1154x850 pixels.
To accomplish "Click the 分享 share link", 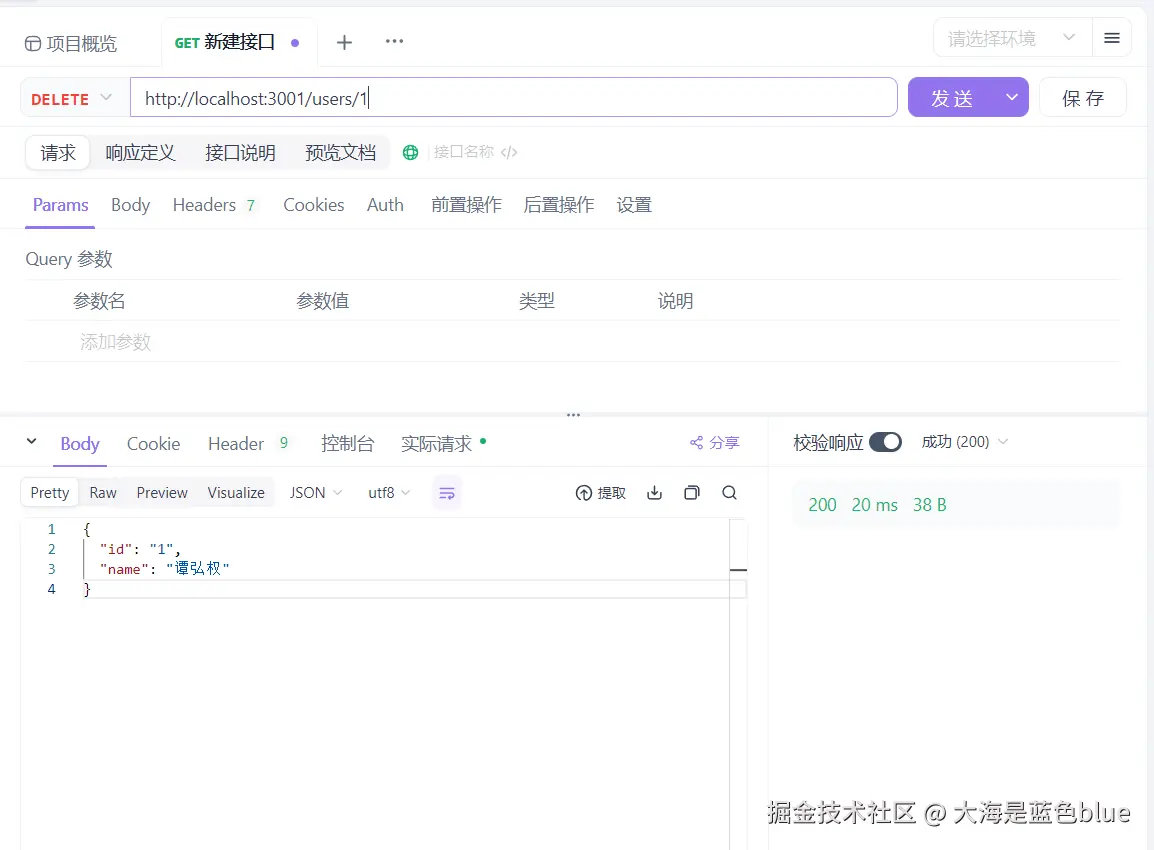I will pyautogui.click(x=715, y=442).
